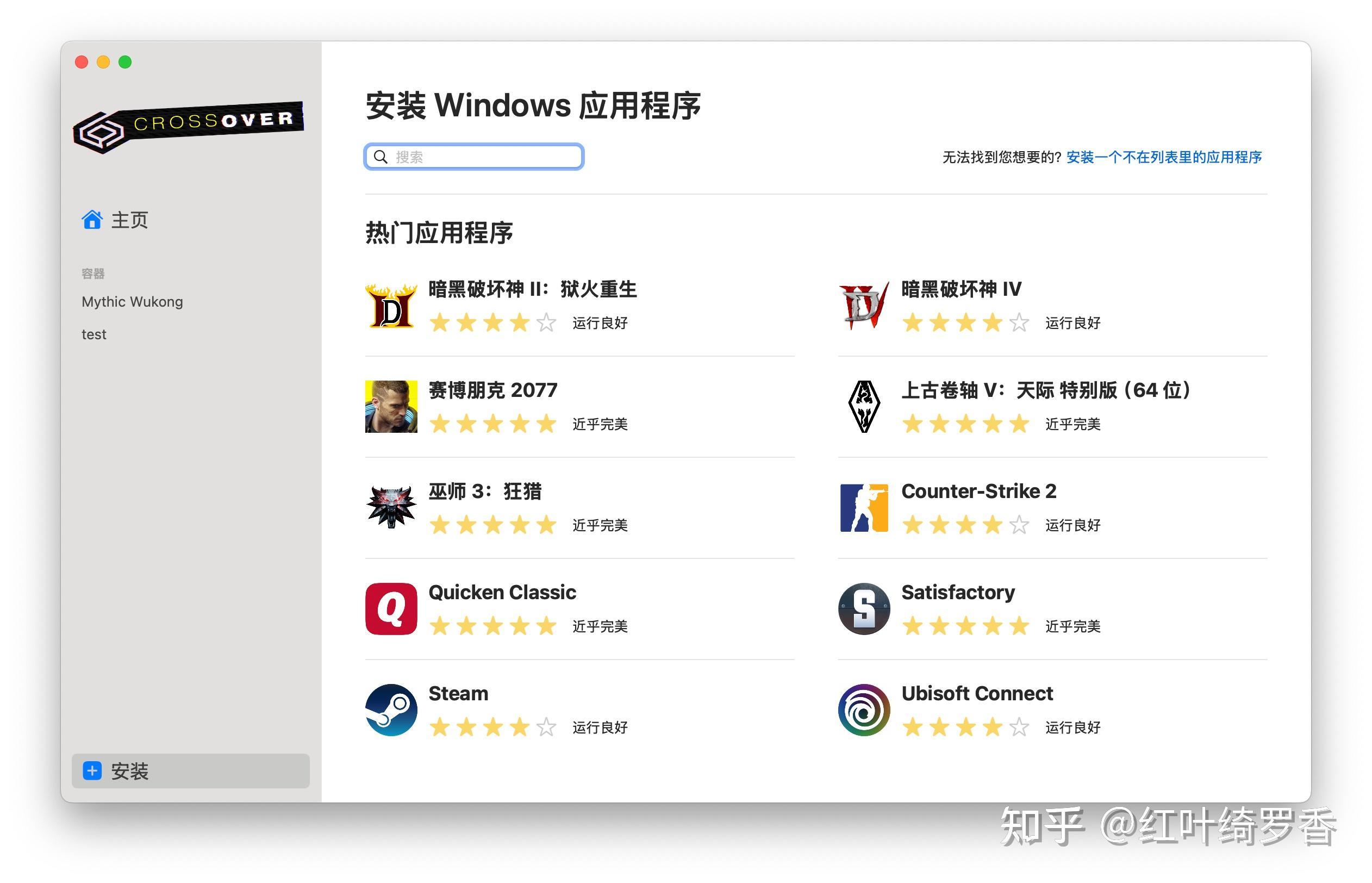Select the Satisfactory game icon
The width and height of the screenshot is (1372, 883).
[x=863, y=609]
